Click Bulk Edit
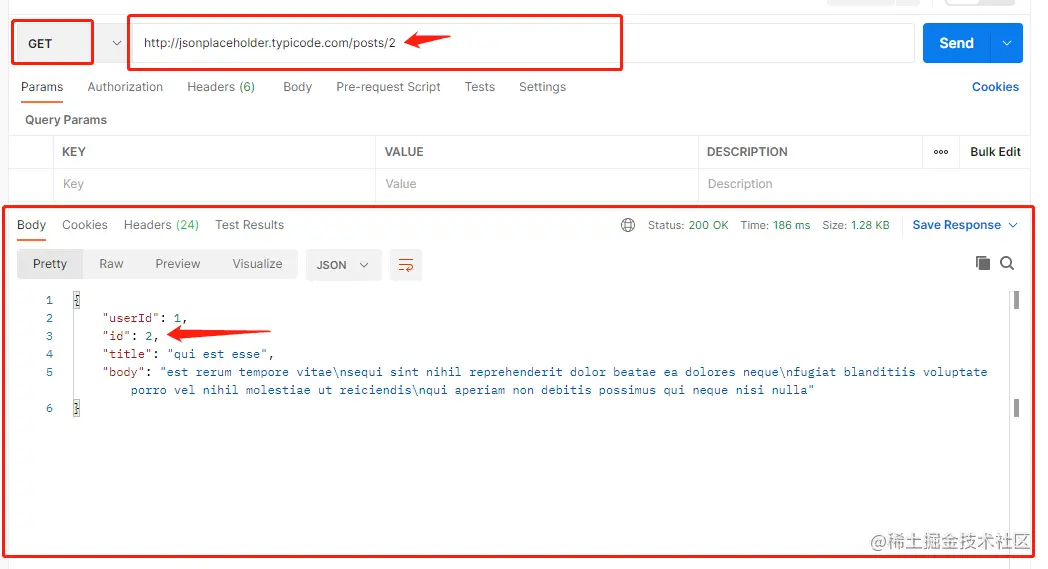This screenshot has height=569, width=1048. coord(995,152)
